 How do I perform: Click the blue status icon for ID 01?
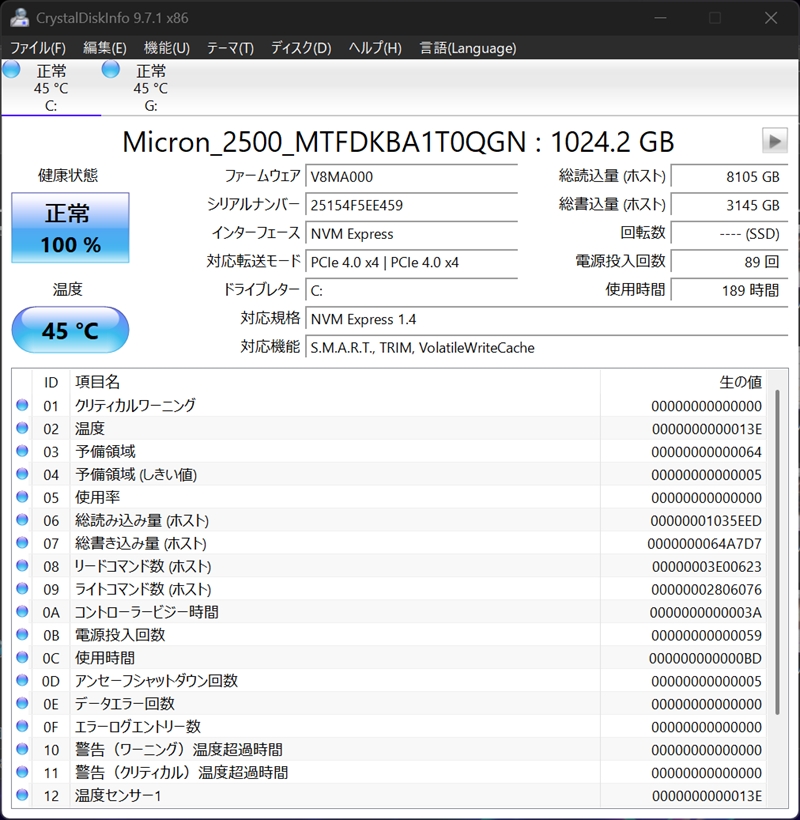pos(22,405)
